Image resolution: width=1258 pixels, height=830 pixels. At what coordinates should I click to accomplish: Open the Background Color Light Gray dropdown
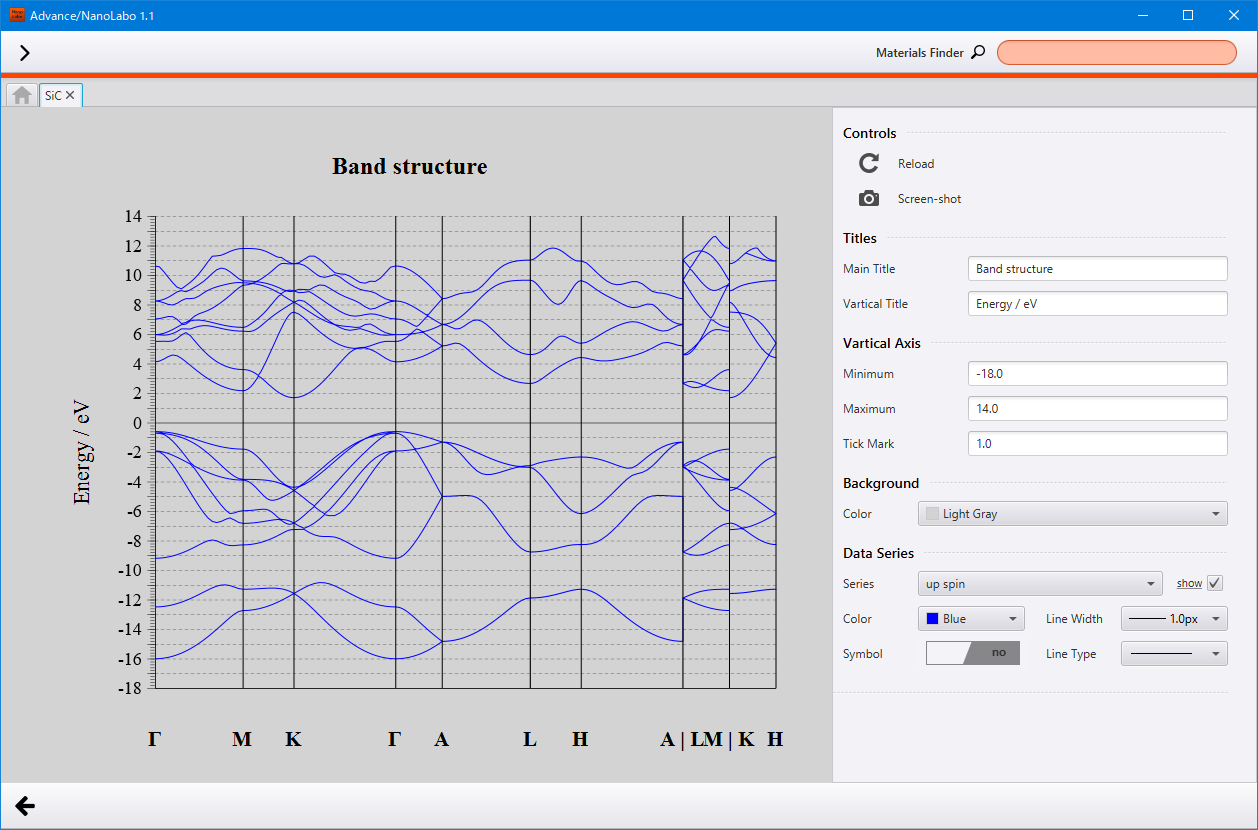click(x=1072, y=513)
